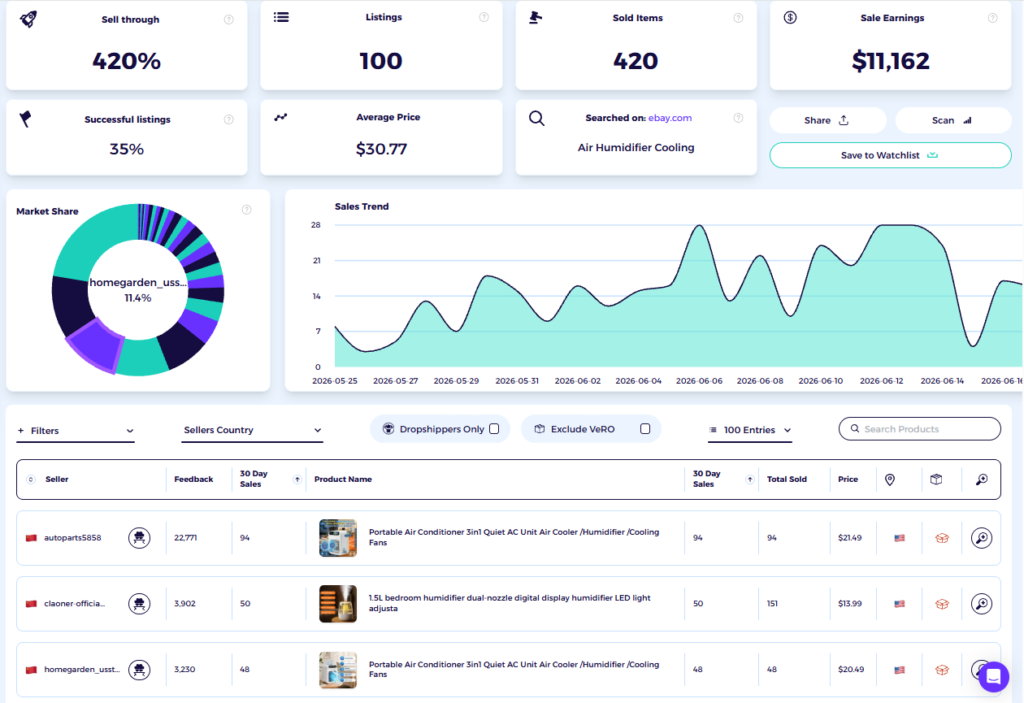The width and height of the screenshot is (1024, 703).
Task: Click the dollar icon in Sale Earnings card
Action: click(x=790, y=18)
